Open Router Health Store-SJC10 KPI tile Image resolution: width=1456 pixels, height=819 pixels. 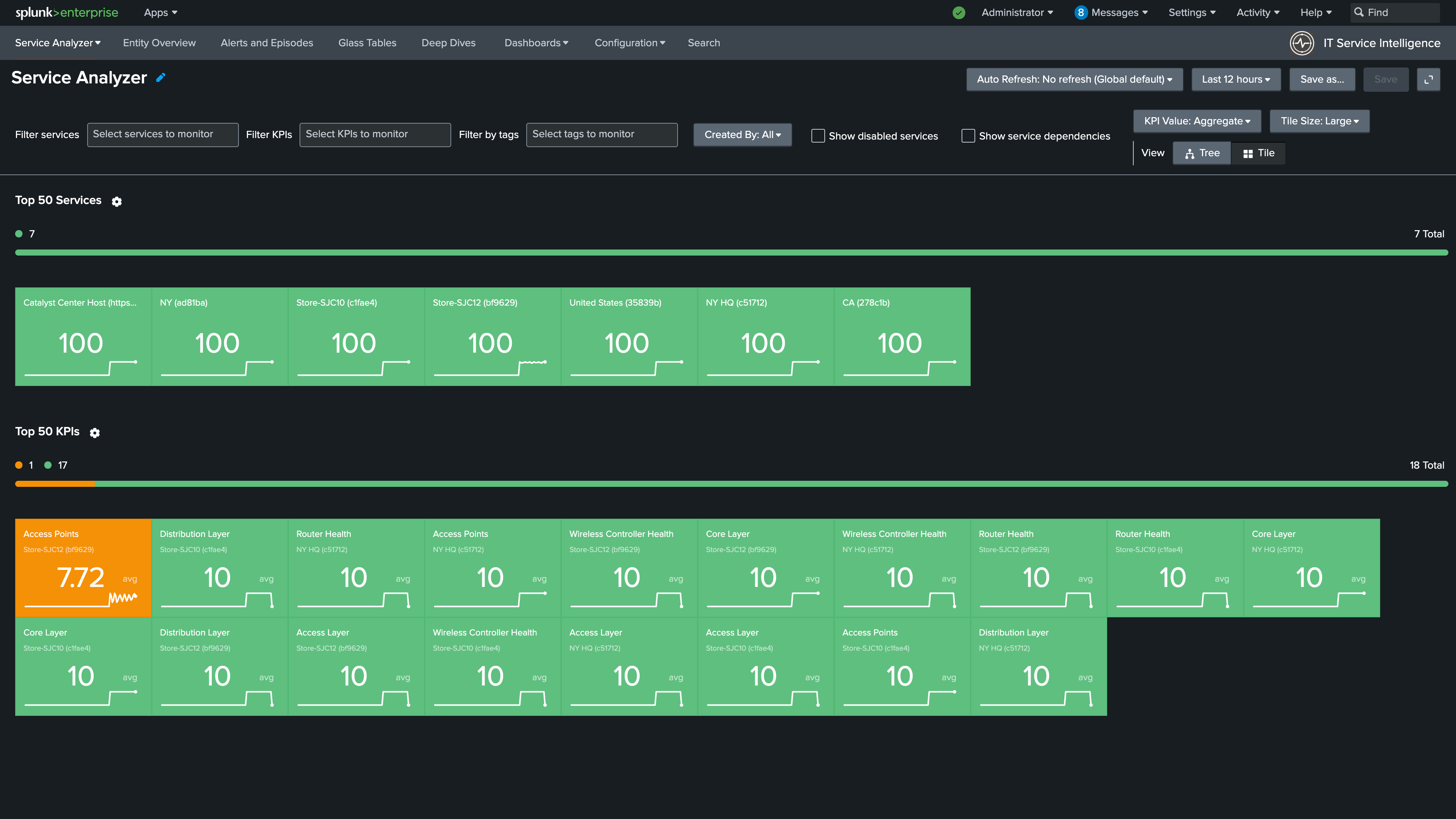(1175, 568)
